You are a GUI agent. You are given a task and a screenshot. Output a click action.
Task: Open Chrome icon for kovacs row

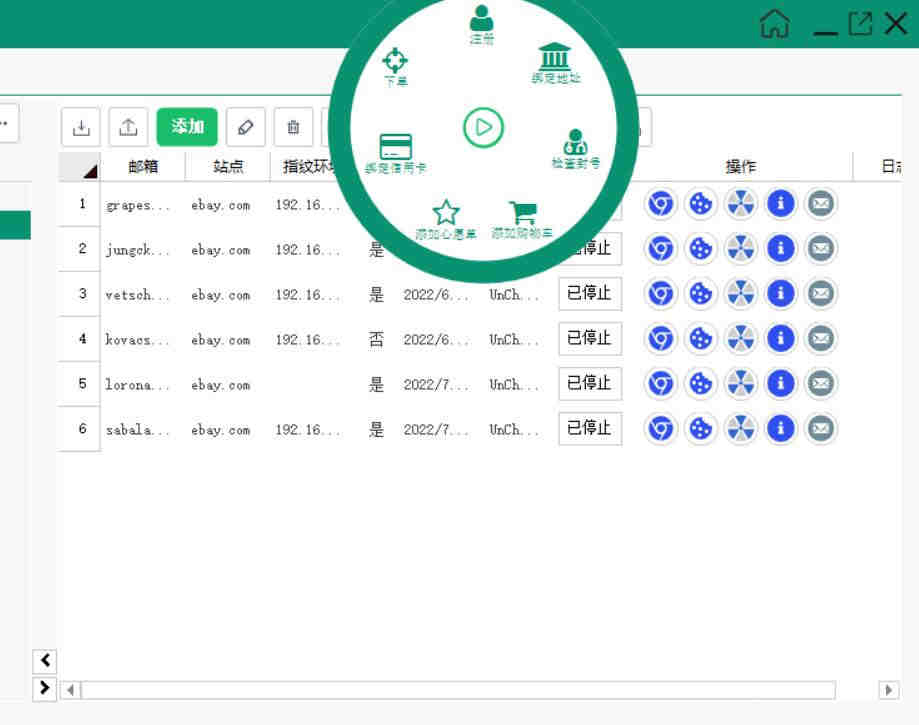661,338
